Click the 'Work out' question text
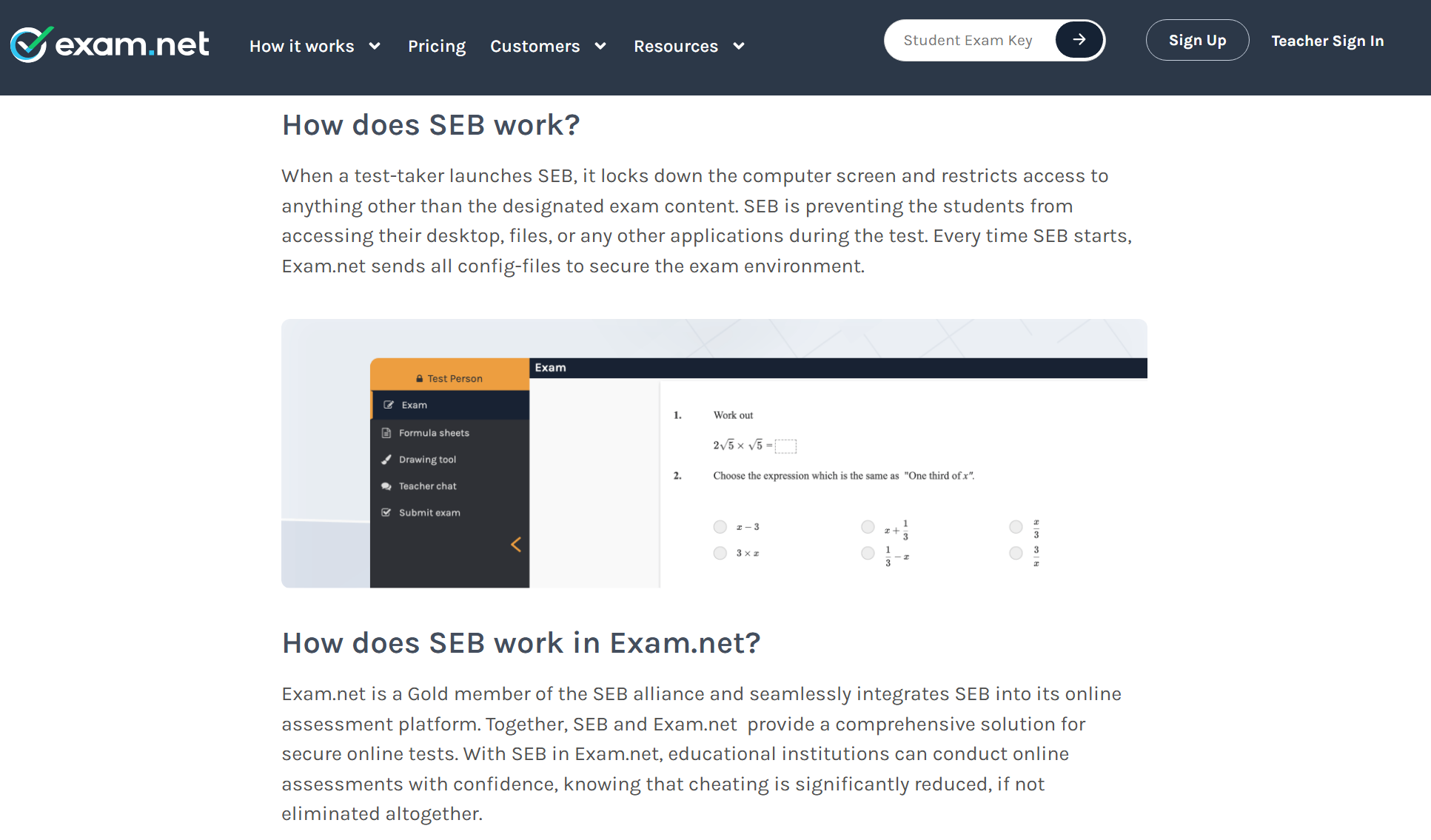Image resolution: width=1431 pixels, height=840 pixels. coord(733,415)
